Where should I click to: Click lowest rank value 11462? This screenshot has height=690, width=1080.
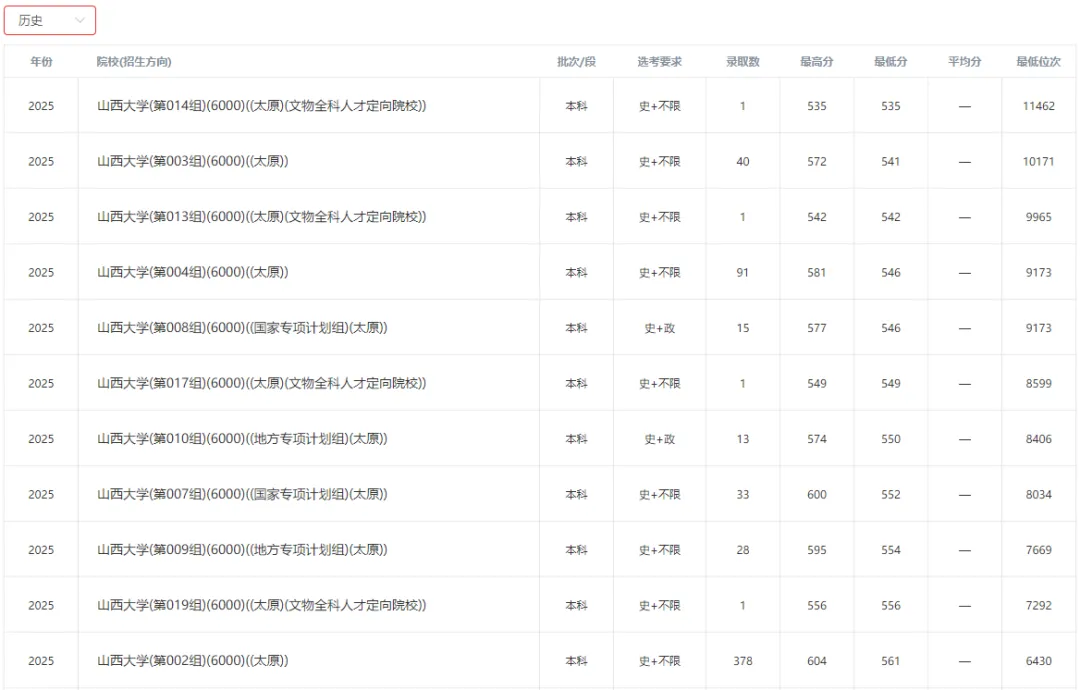(1039, 106)
